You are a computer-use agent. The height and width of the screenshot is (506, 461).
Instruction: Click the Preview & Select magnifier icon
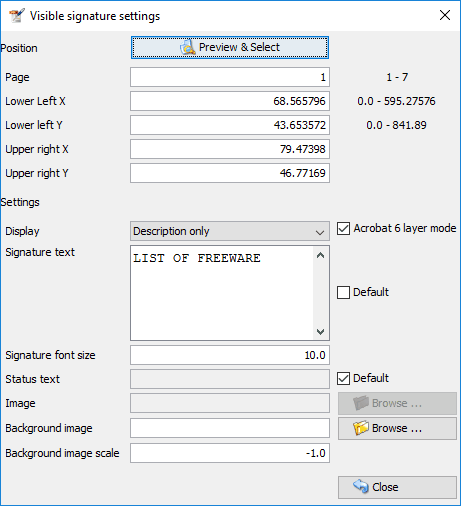(x=188, y=47)
